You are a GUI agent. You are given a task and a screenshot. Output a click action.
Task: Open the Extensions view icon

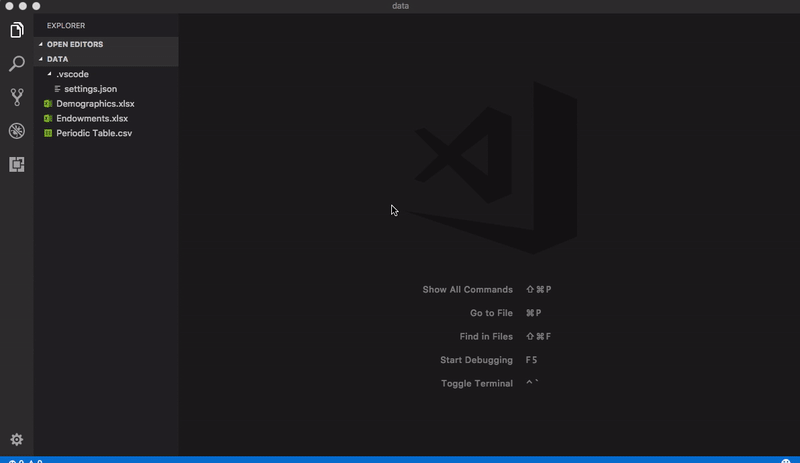pos(17,164)
